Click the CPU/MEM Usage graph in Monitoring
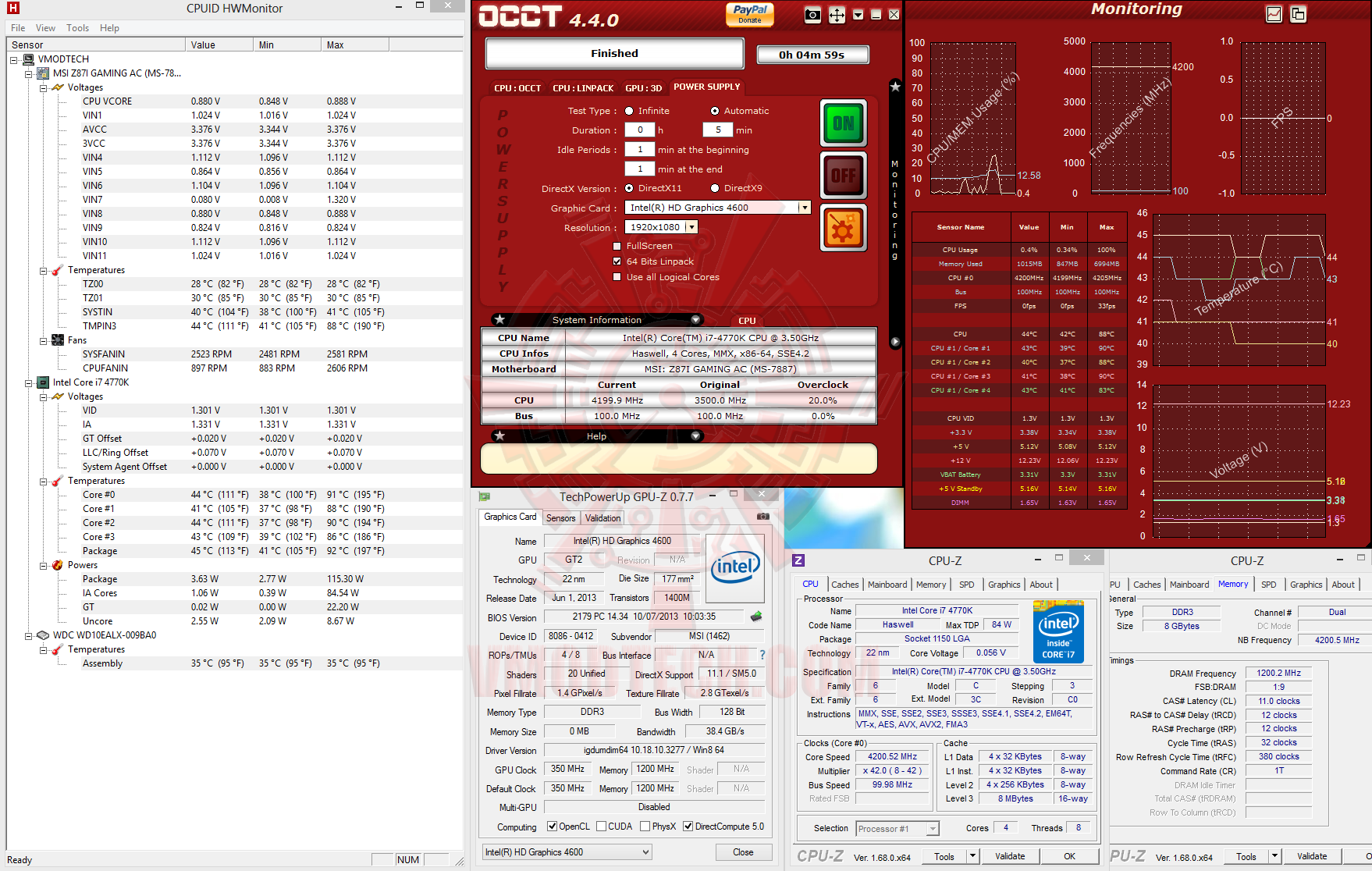The image size is (1372, 871). [973, 117]
